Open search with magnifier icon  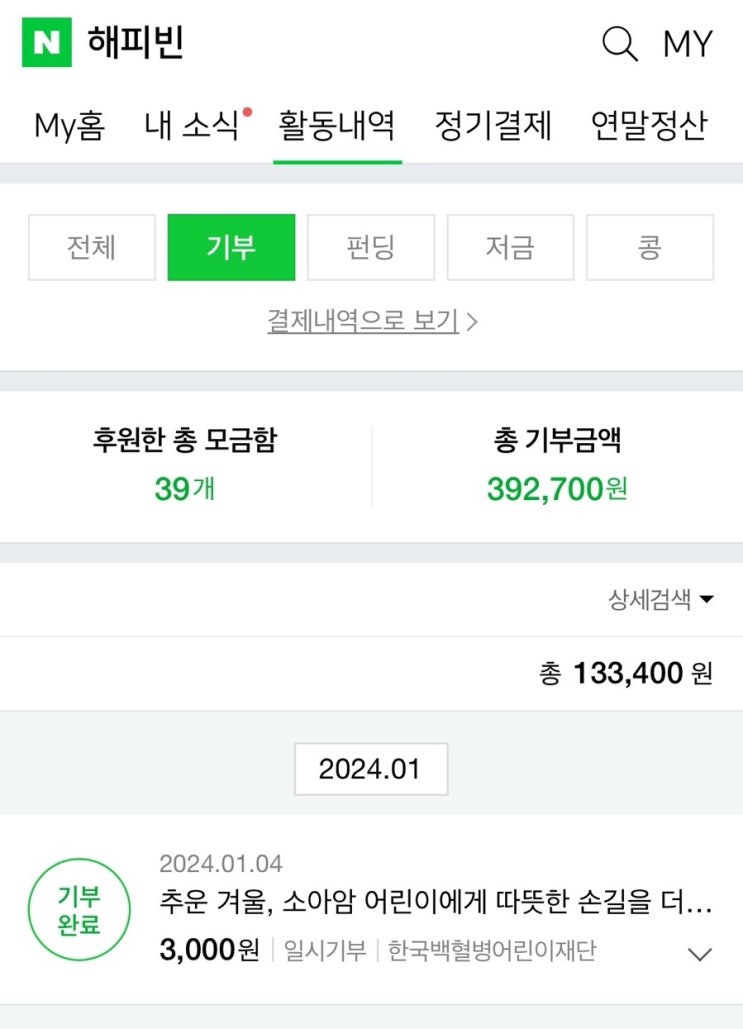(x=619, y=44)
